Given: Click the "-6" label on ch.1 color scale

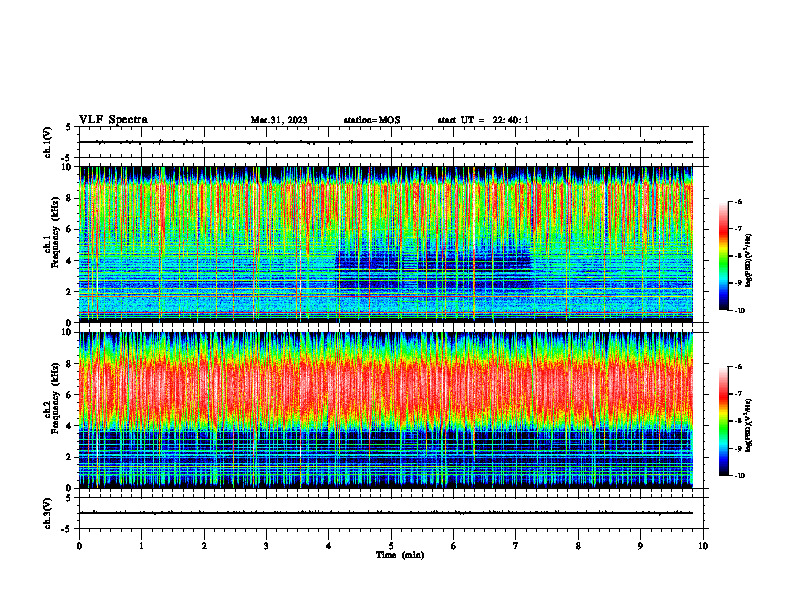Looking at the screenshot, I should click(x=738, y=201).
